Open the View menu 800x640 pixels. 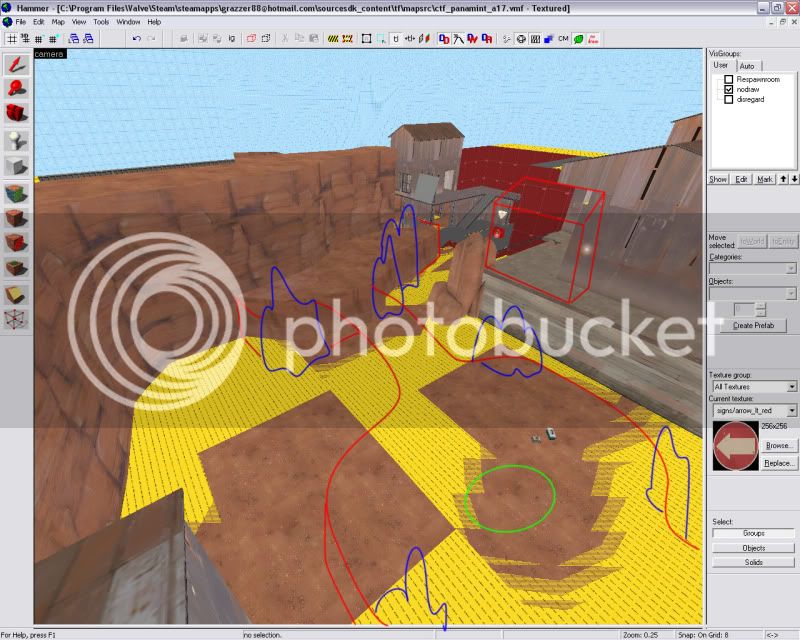[79, 22]
